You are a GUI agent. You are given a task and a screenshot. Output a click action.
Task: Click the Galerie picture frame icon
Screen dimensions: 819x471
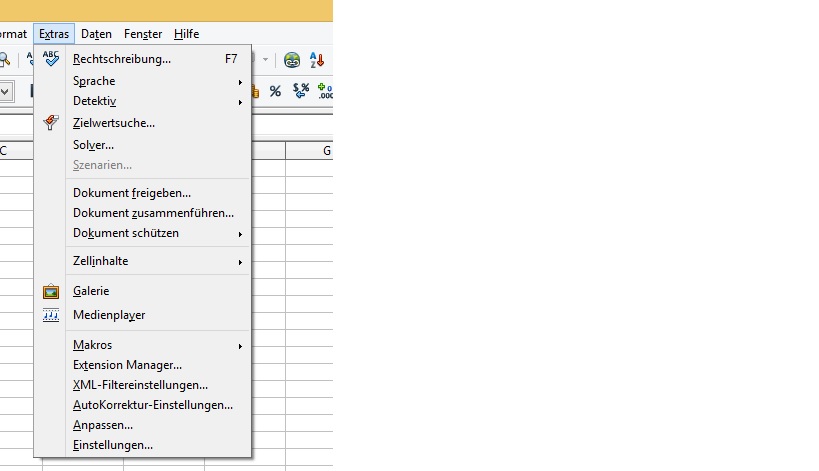pos(51,291)
